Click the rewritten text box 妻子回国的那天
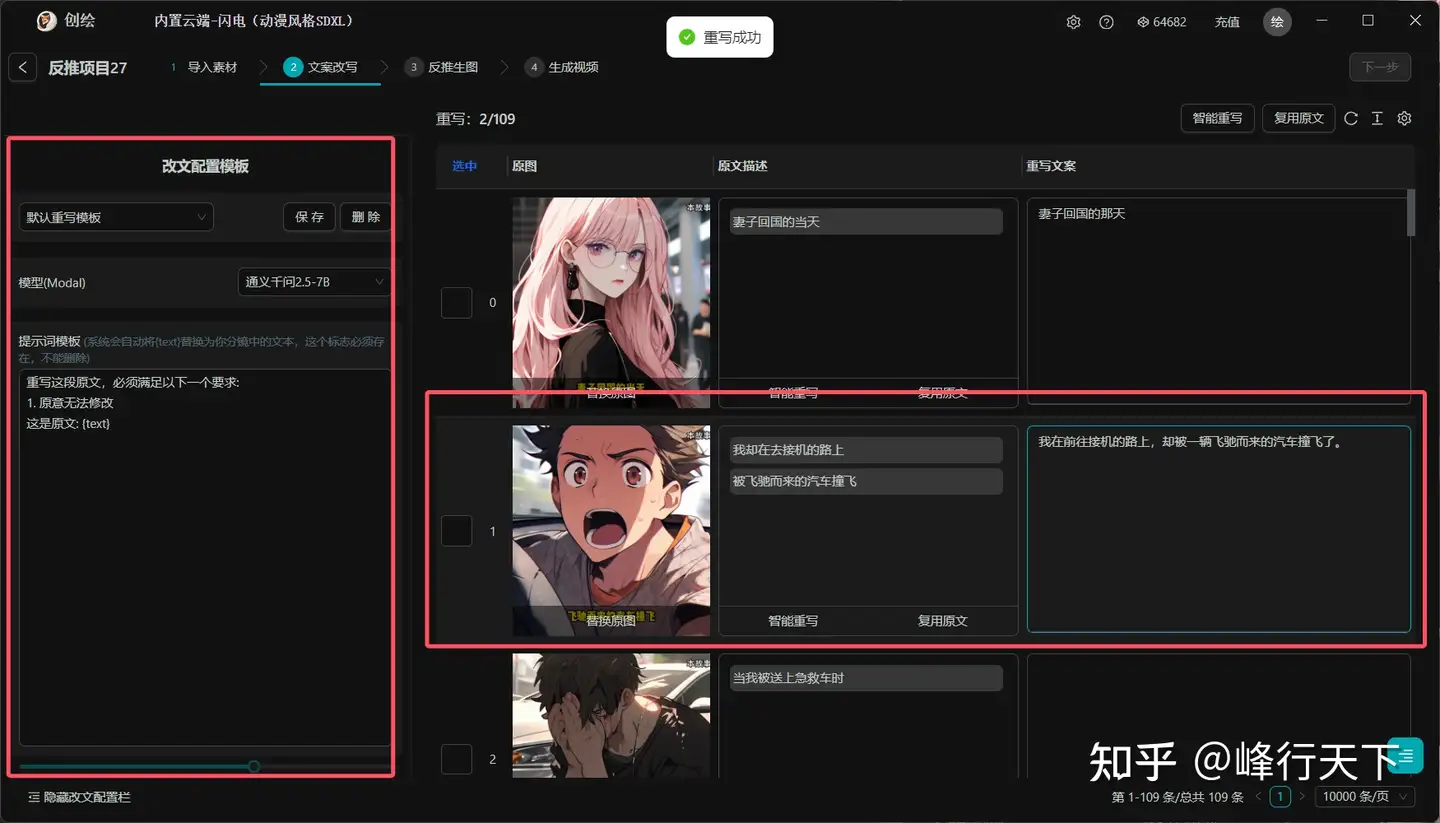The width and height of the screenshot is (1440, 823). [x=1219, y=301]
